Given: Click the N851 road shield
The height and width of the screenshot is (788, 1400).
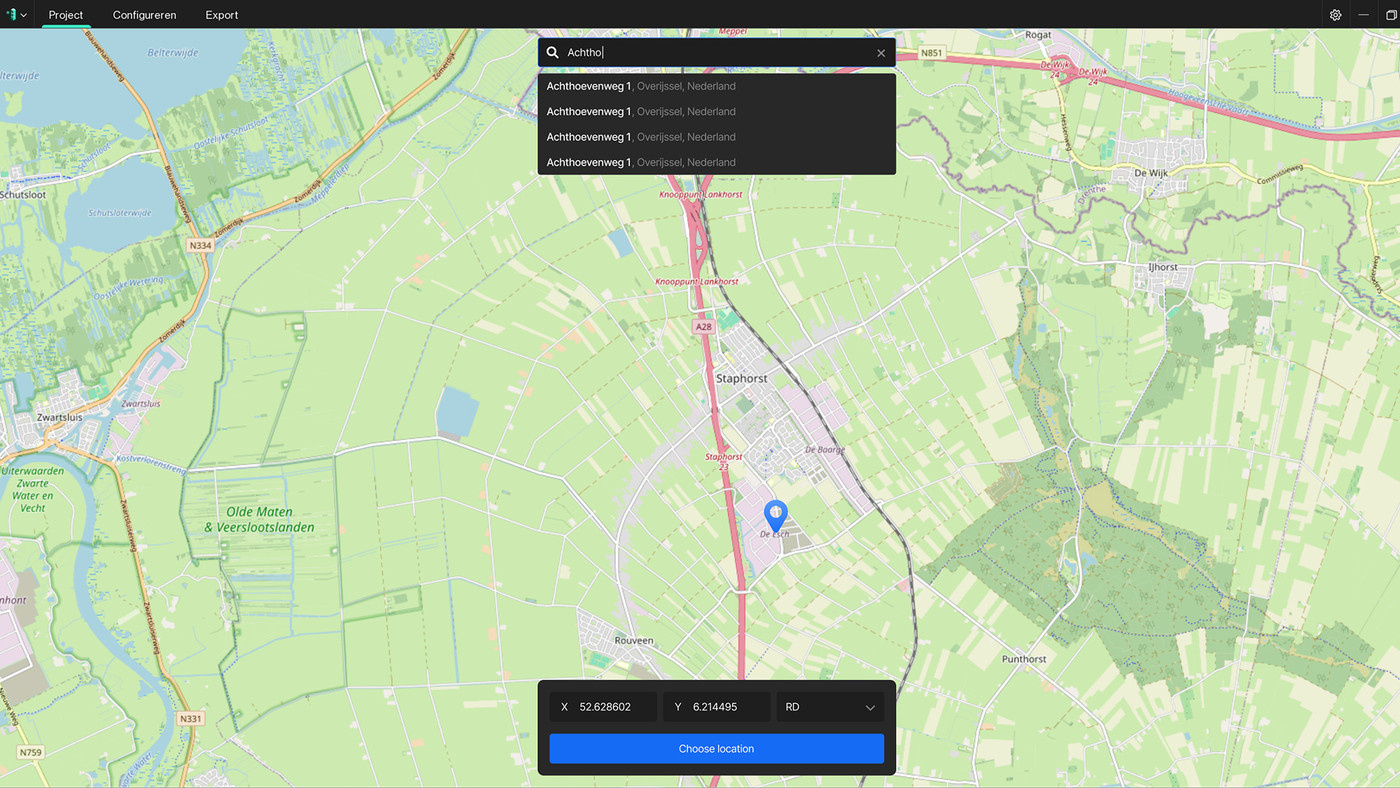Looking at the screenshot, I should 931,52.
